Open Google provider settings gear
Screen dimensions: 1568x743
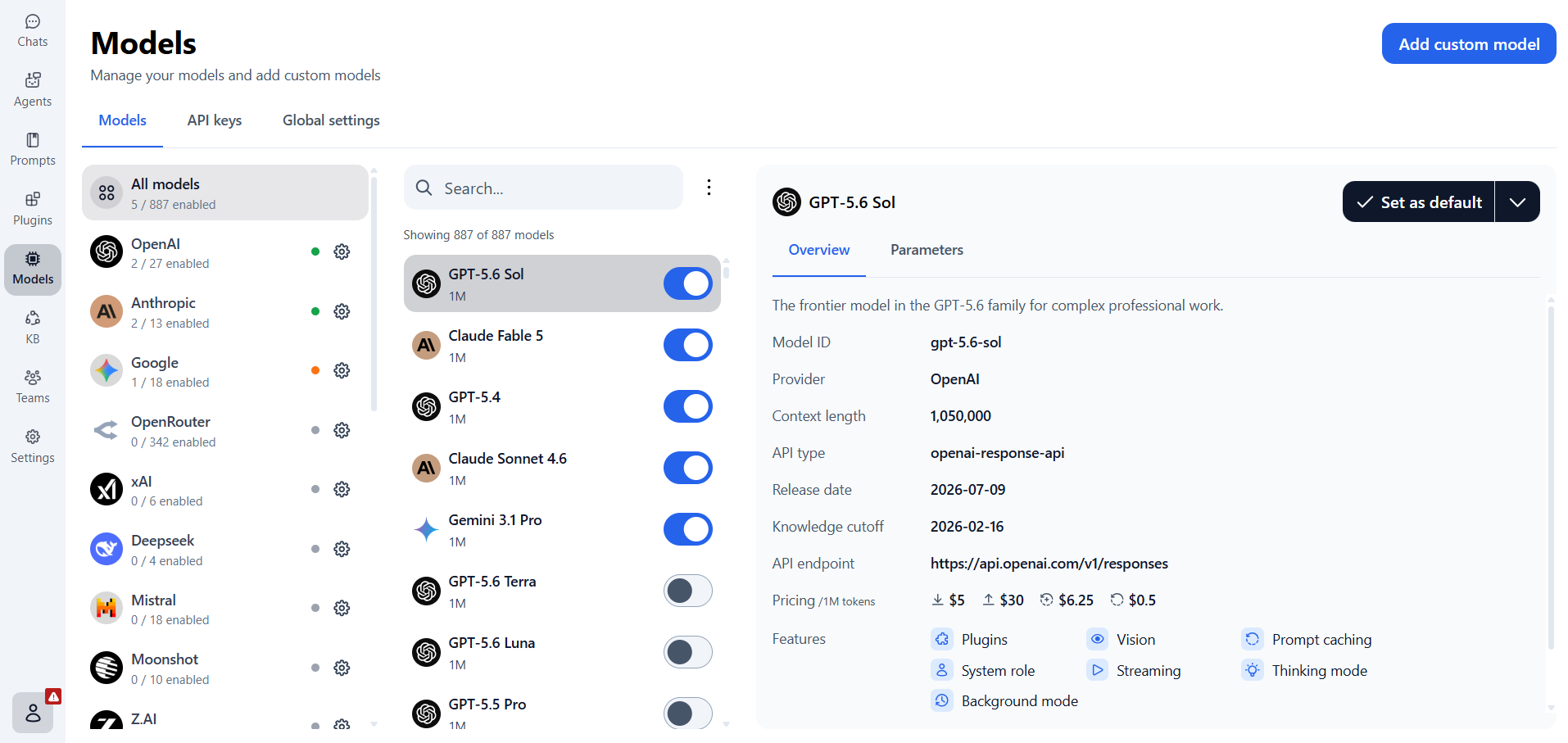pos(342,370)
